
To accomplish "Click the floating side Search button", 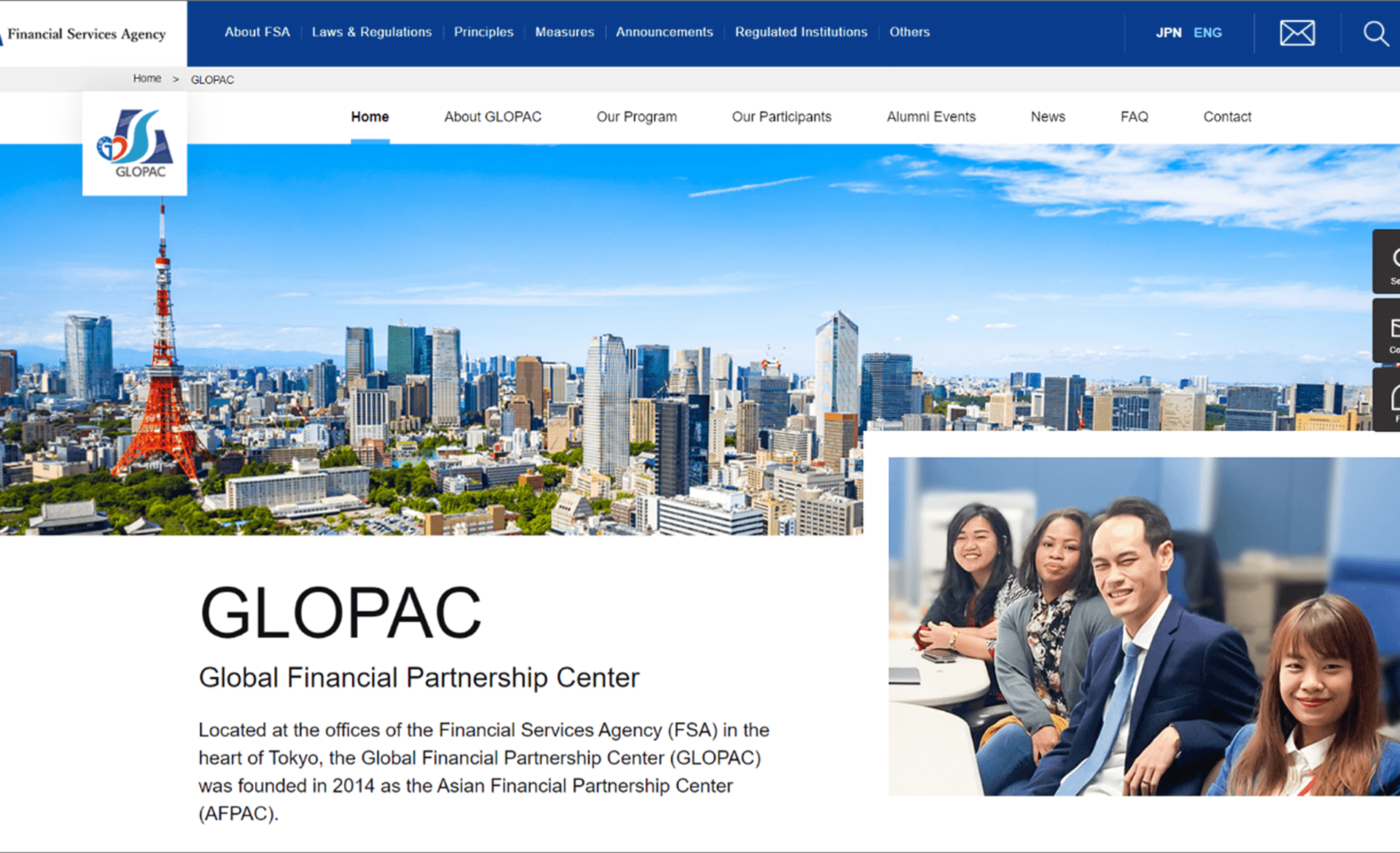I will 1388,262.
